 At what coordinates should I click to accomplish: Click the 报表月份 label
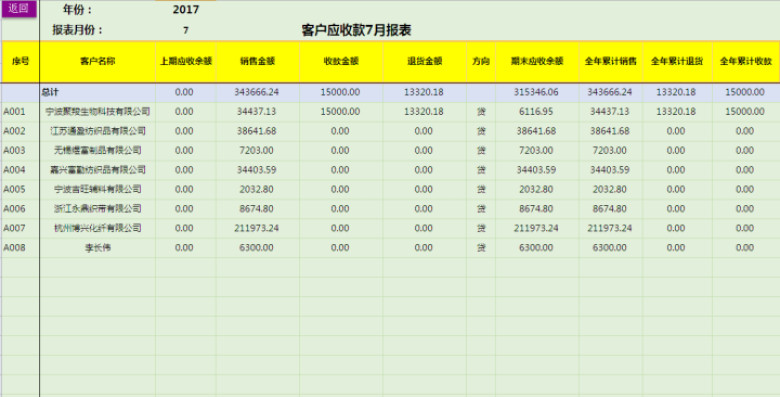point(78,30)
